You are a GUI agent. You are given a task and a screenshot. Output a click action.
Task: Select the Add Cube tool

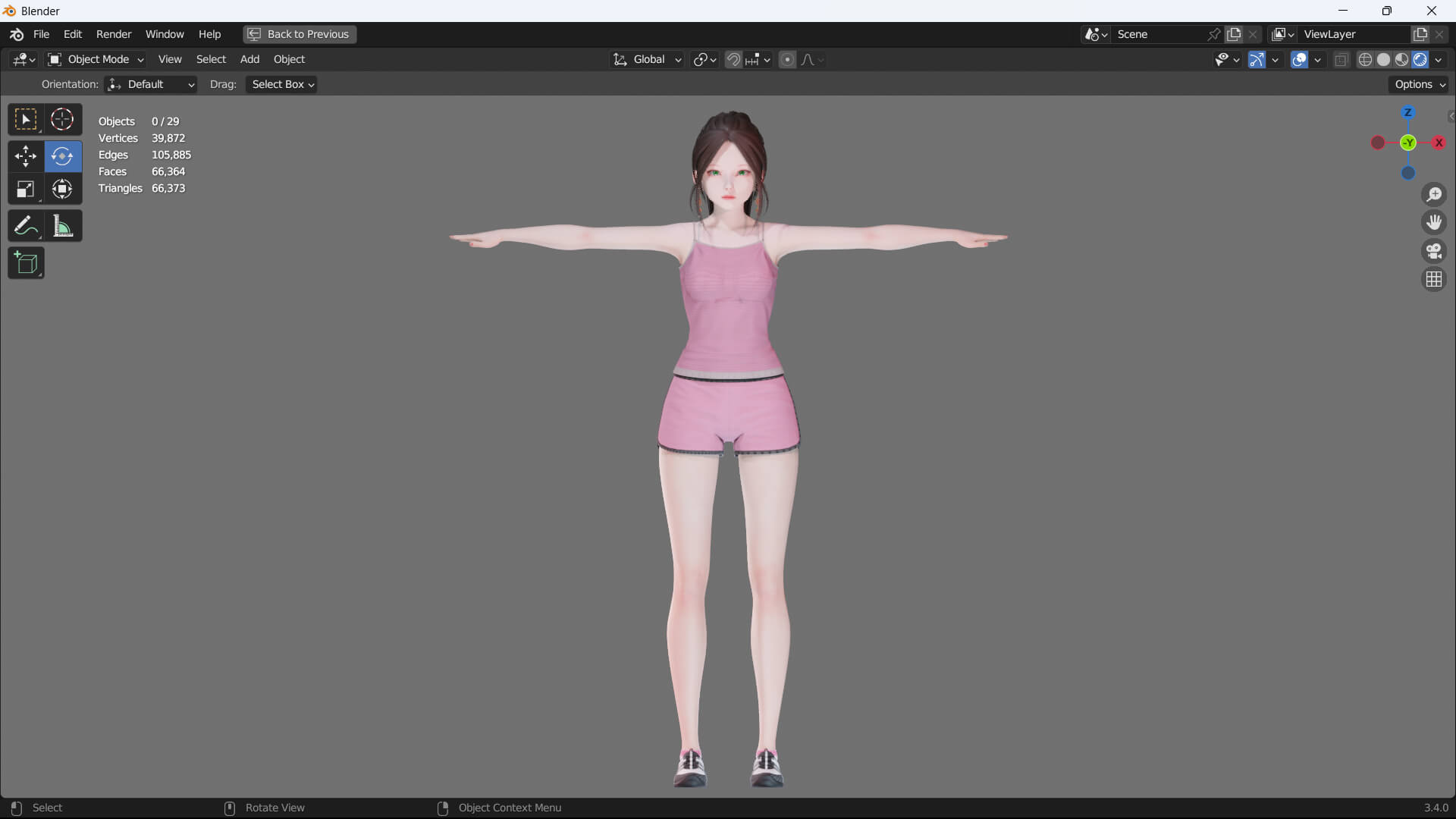(x=26, y=263)
